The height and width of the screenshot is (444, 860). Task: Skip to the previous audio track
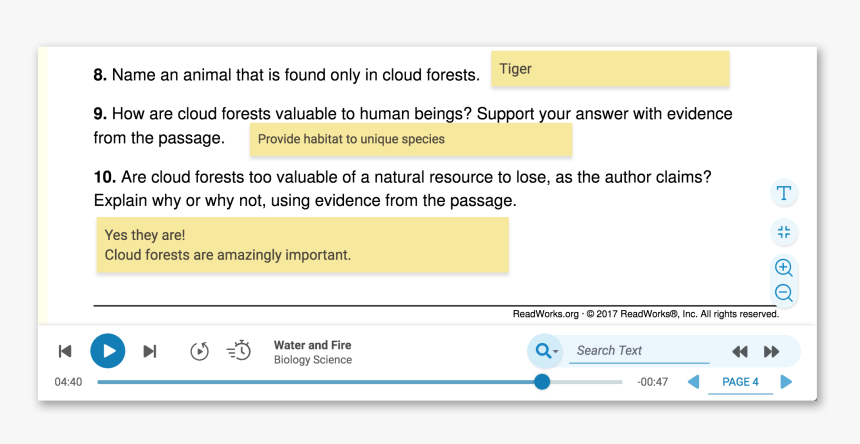point(65,351)
